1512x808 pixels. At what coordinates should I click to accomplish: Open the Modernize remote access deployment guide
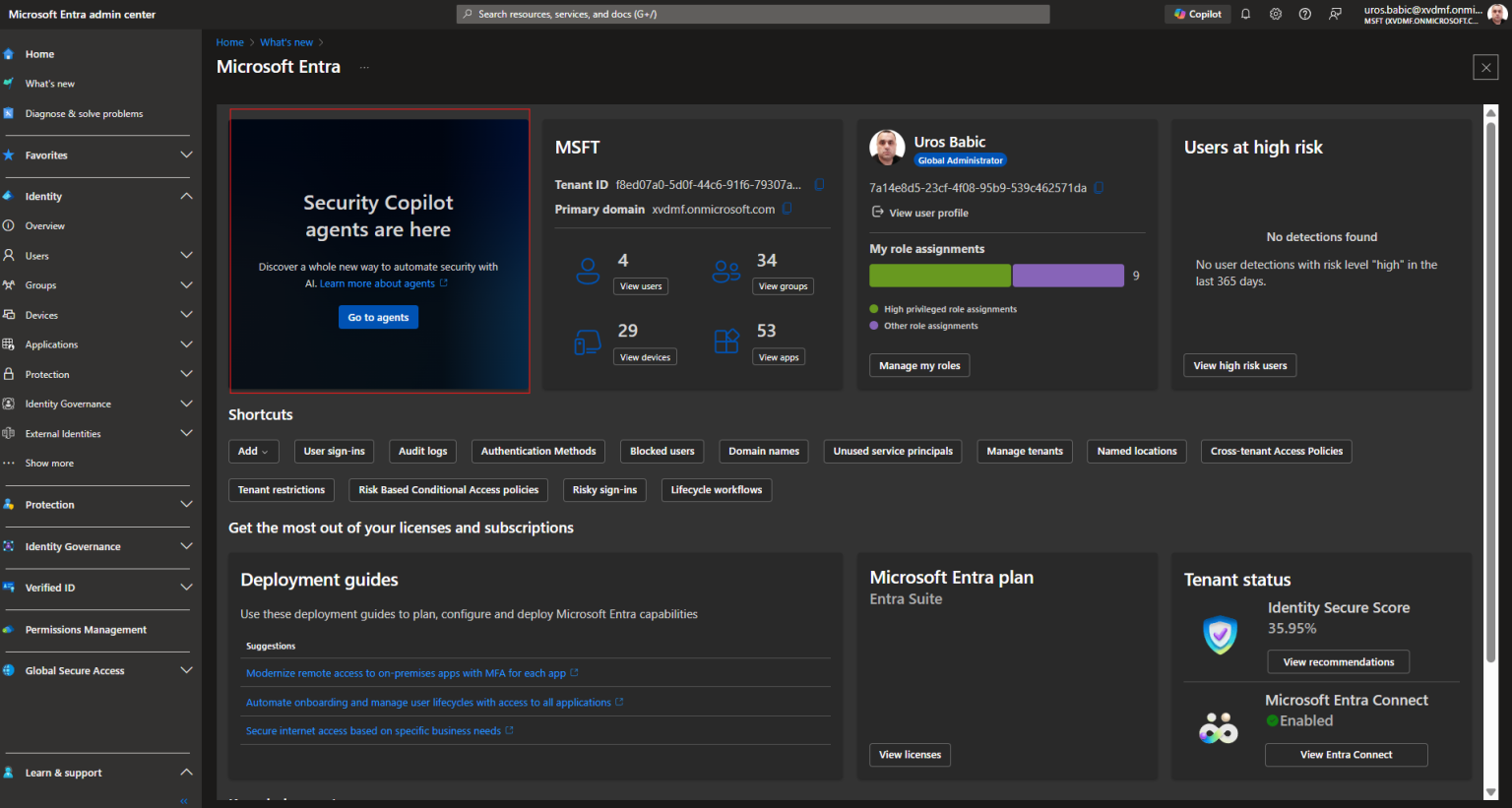tap(406, 672)
